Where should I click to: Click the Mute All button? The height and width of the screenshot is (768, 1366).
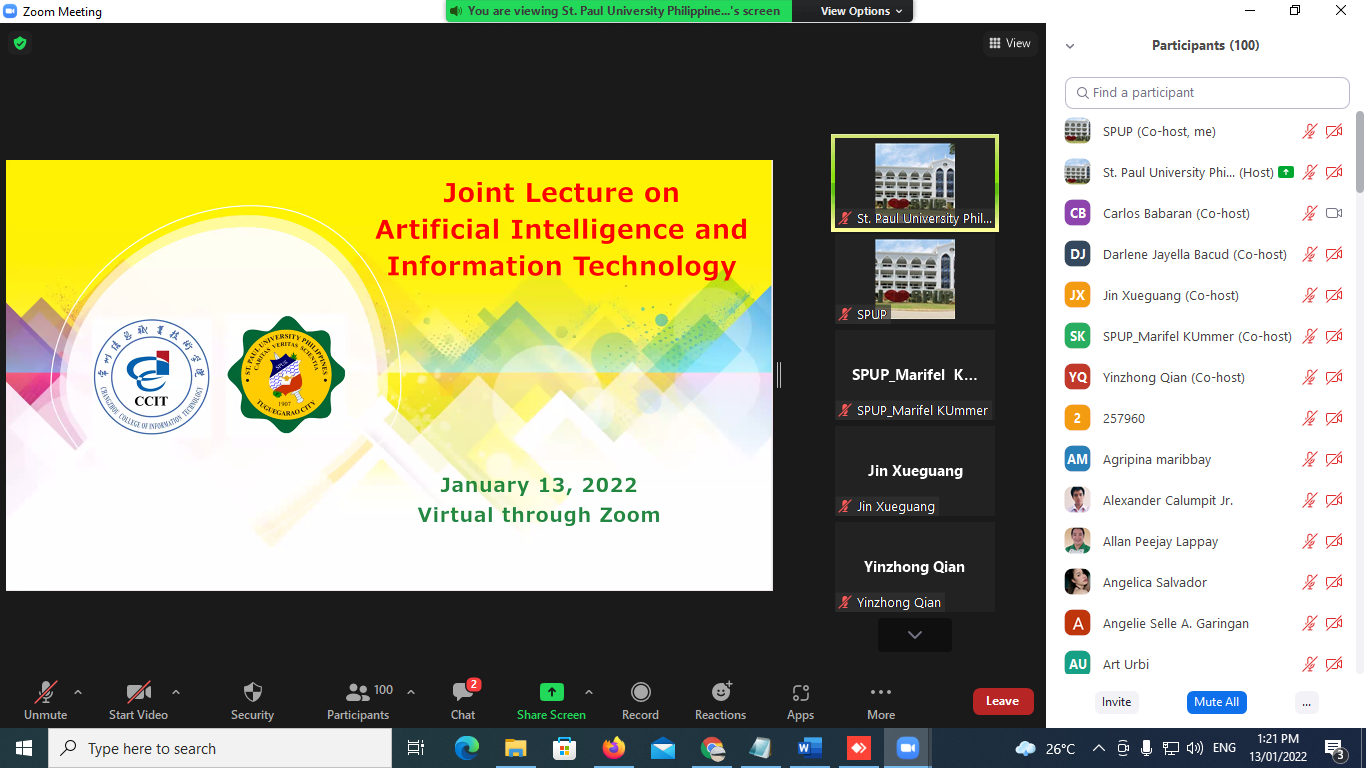[1216, 702]
